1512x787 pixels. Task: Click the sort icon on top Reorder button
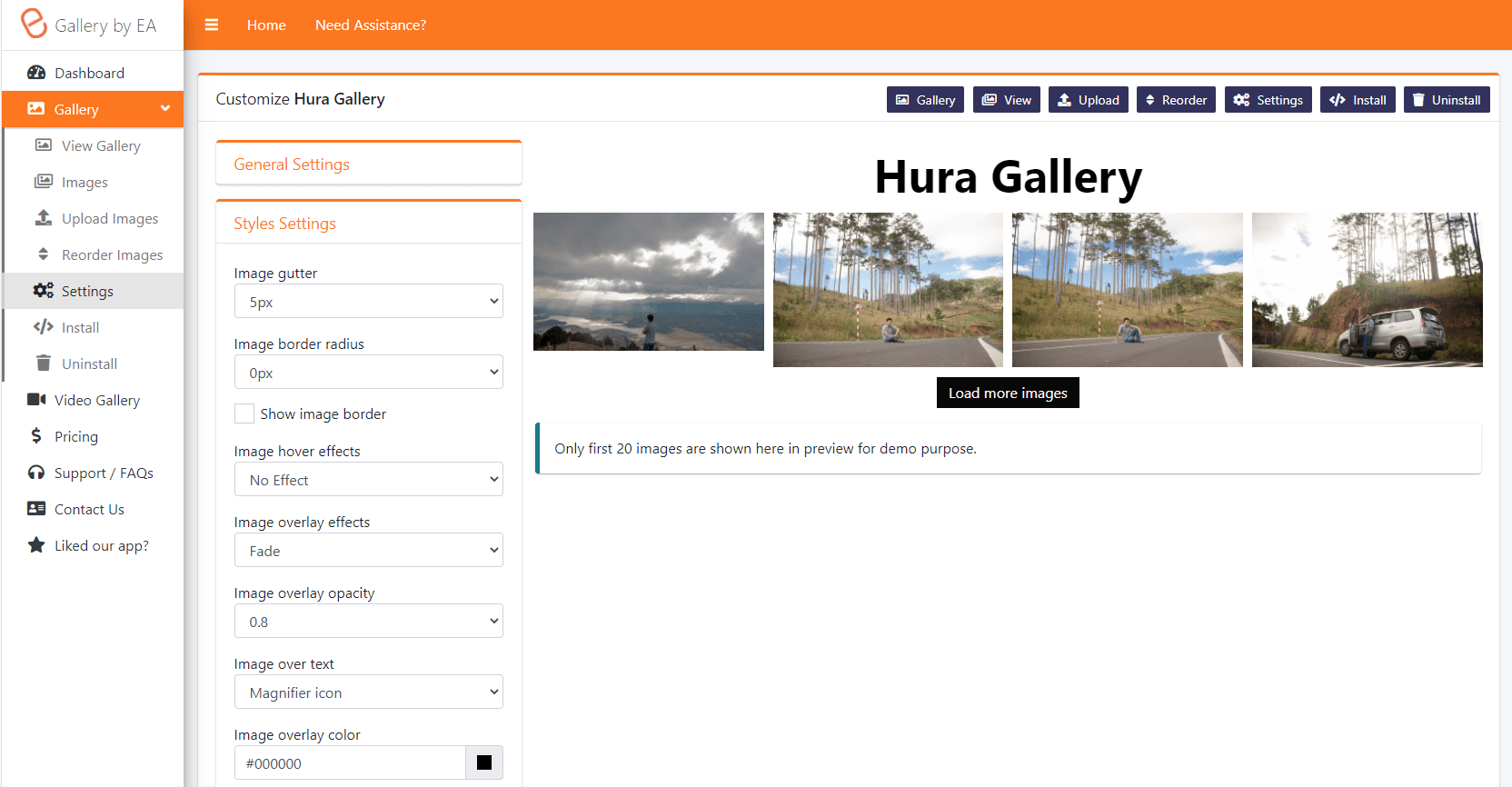tap(1149, 100)
